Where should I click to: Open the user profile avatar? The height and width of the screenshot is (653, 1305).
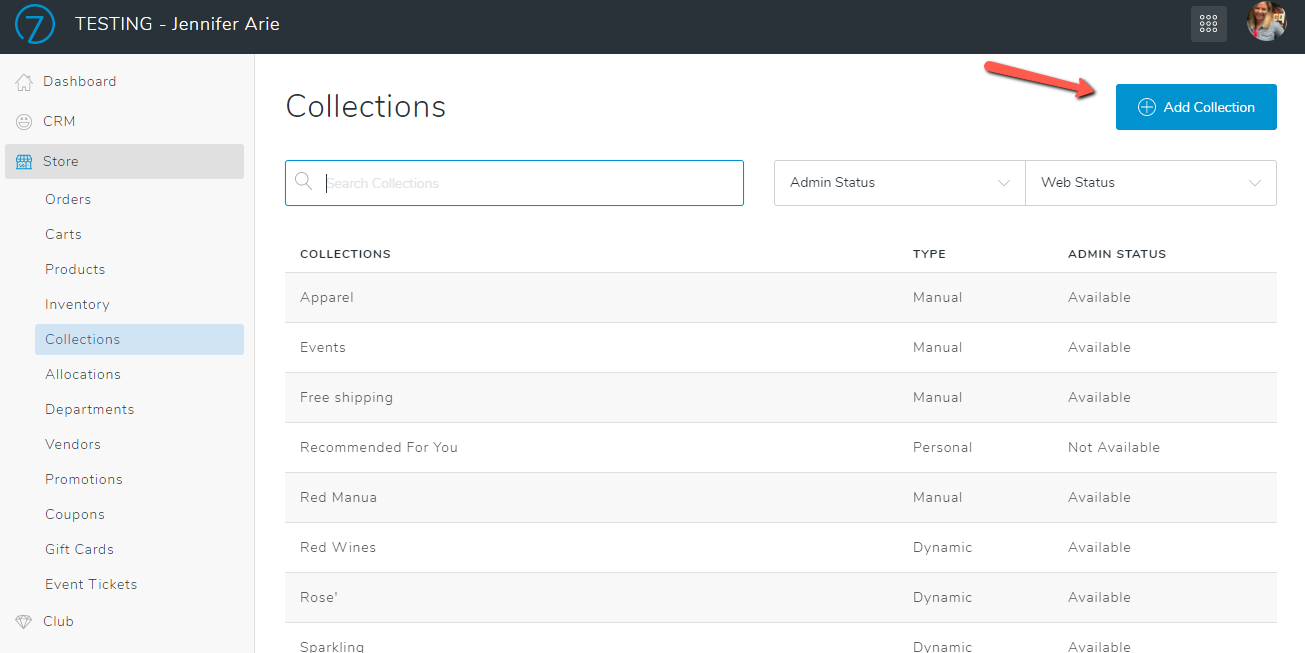tap(1266, 22)
